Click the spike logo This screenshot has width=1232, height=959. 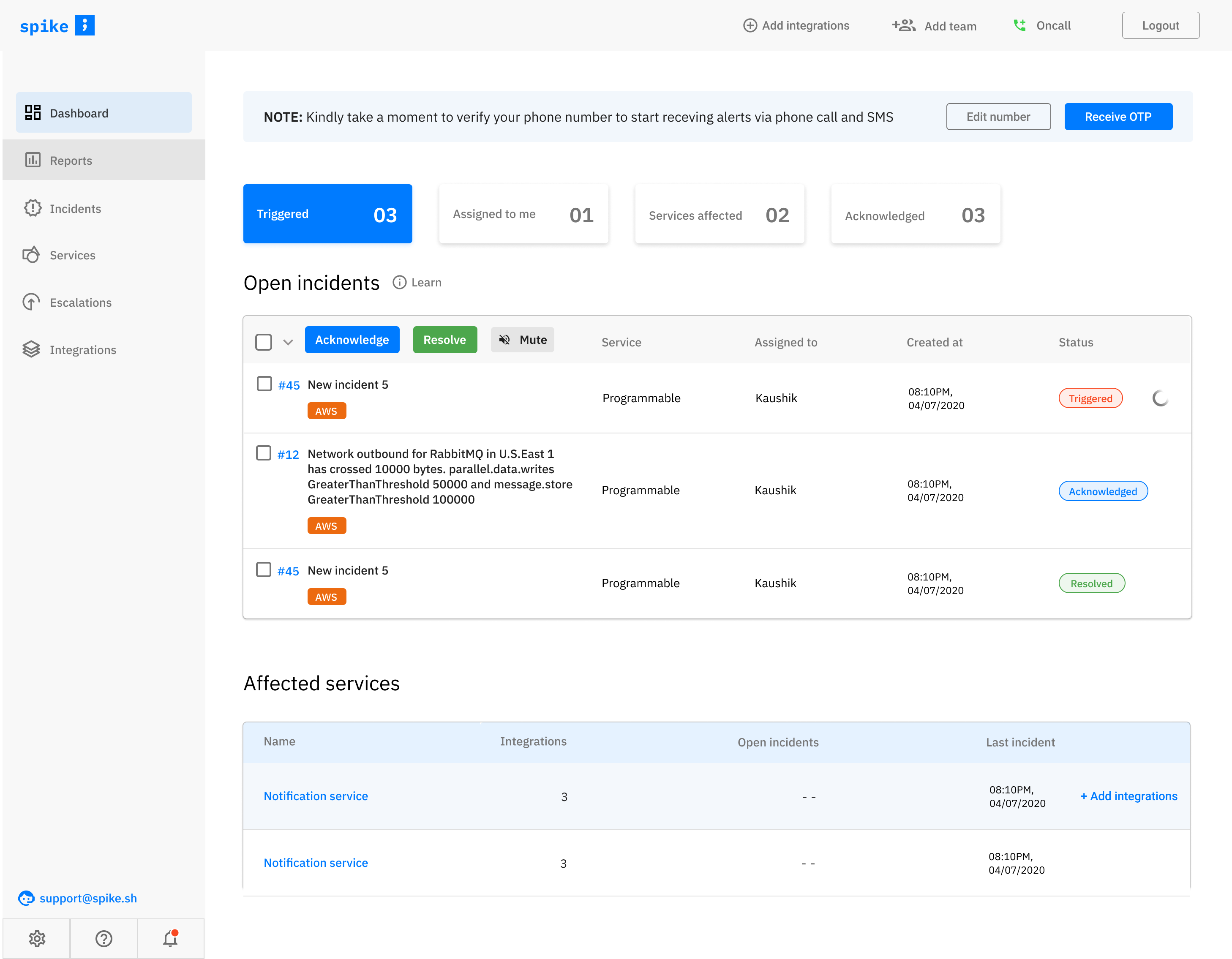point(57,26)
